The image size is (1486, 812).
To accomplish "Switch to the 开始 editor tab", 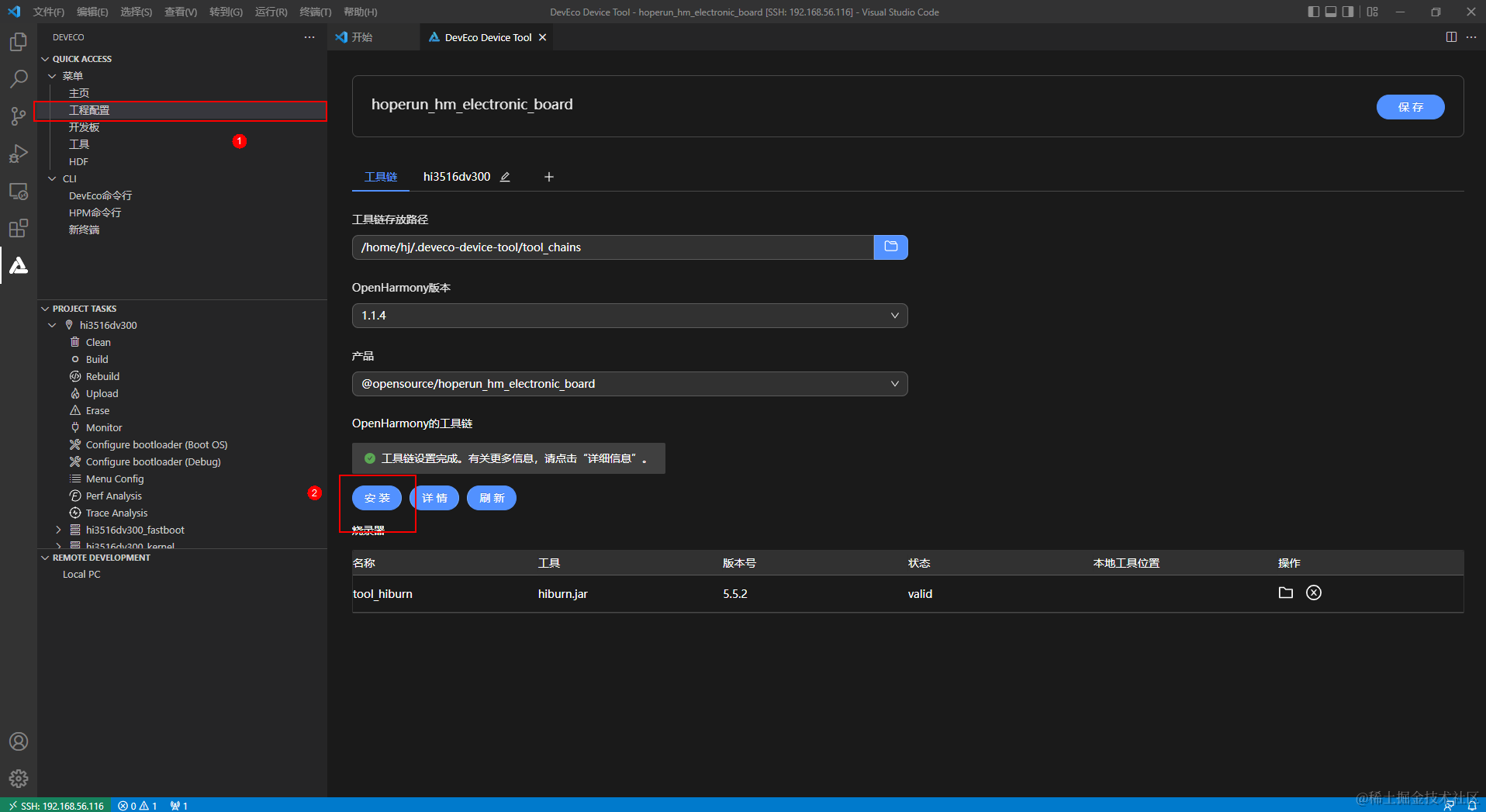I will coord(374,37).
